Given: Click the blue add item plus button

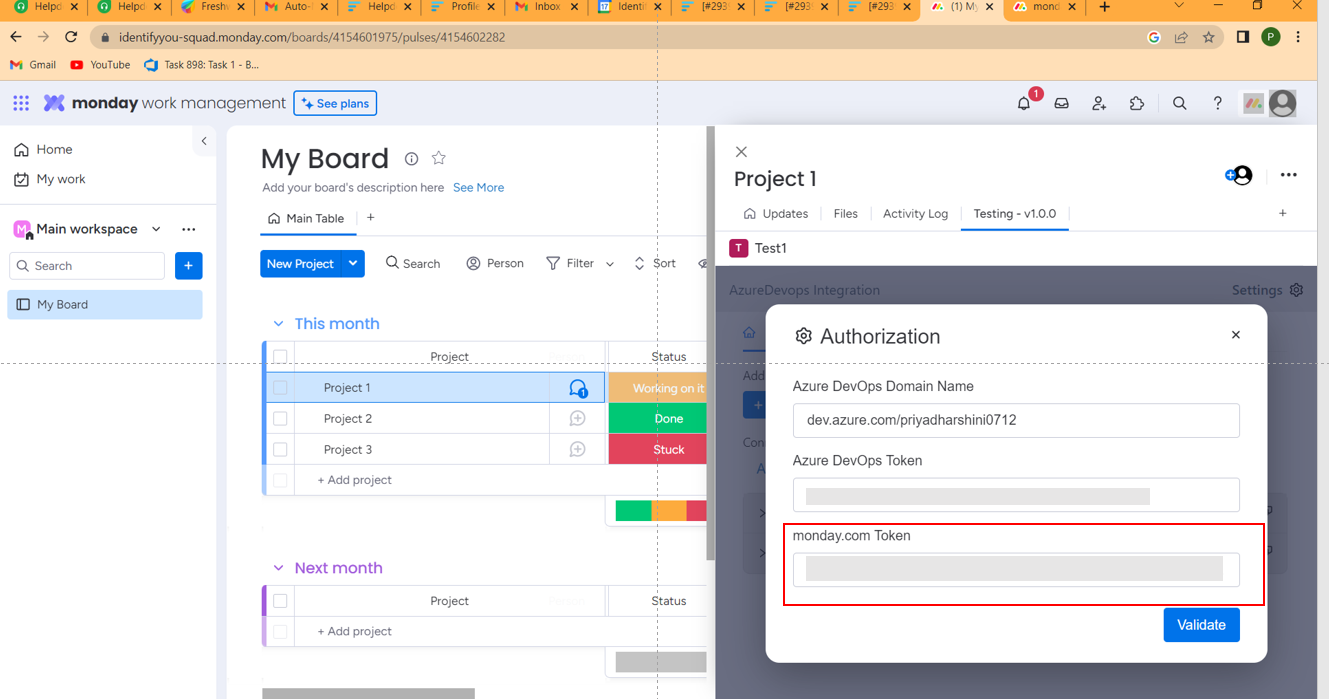Looking at the screenshot, I should (x=188, y=266).
